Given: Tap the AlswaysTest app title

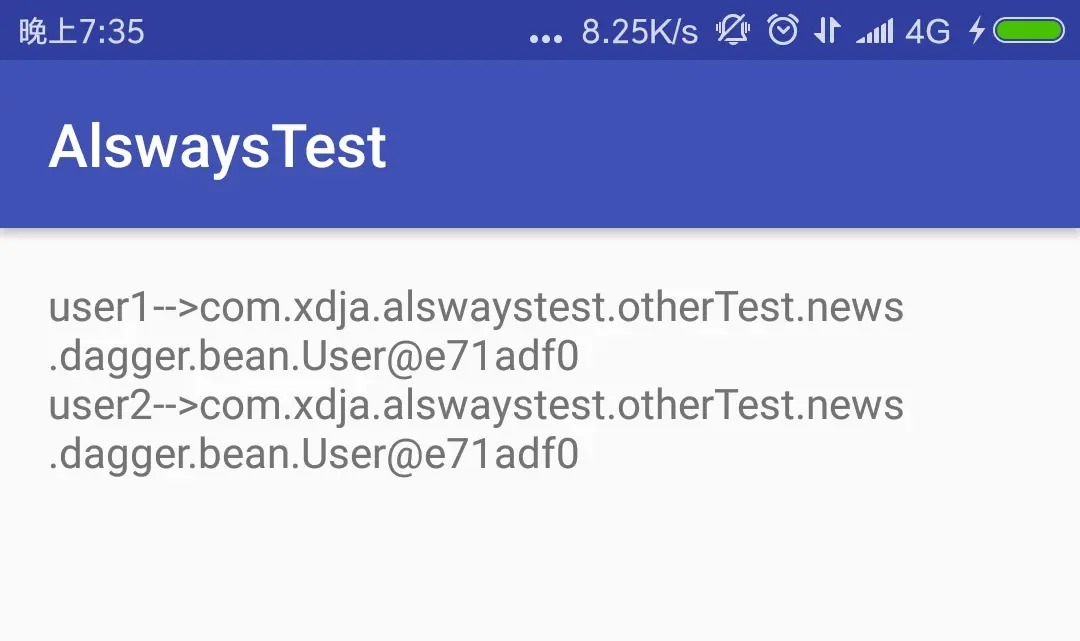Looking at the screenshot, I should pyautogui.click(x=218, y=146).
